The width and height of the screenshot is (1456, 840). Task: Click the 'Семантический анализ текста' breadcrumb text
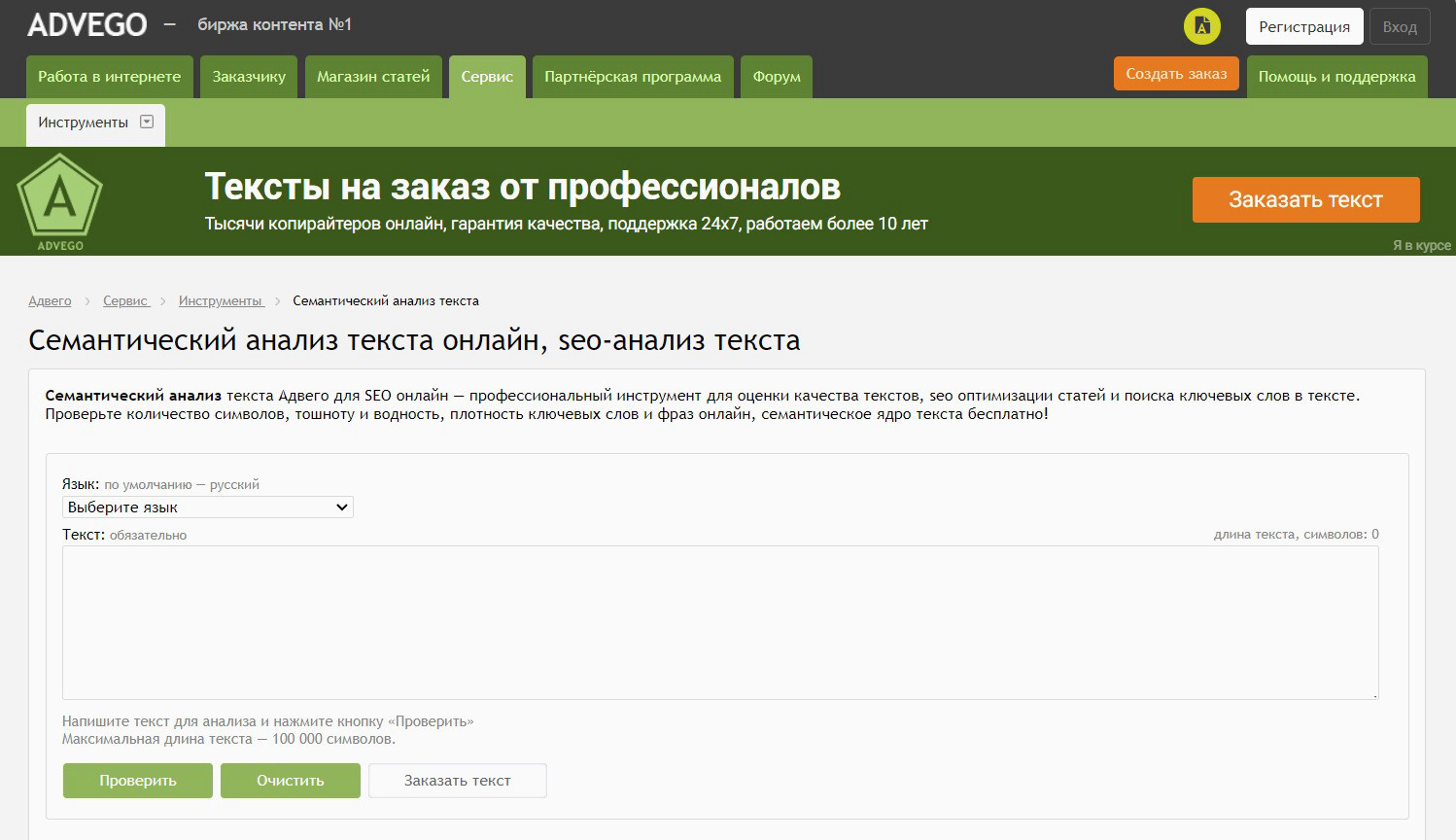pos(386,300)
